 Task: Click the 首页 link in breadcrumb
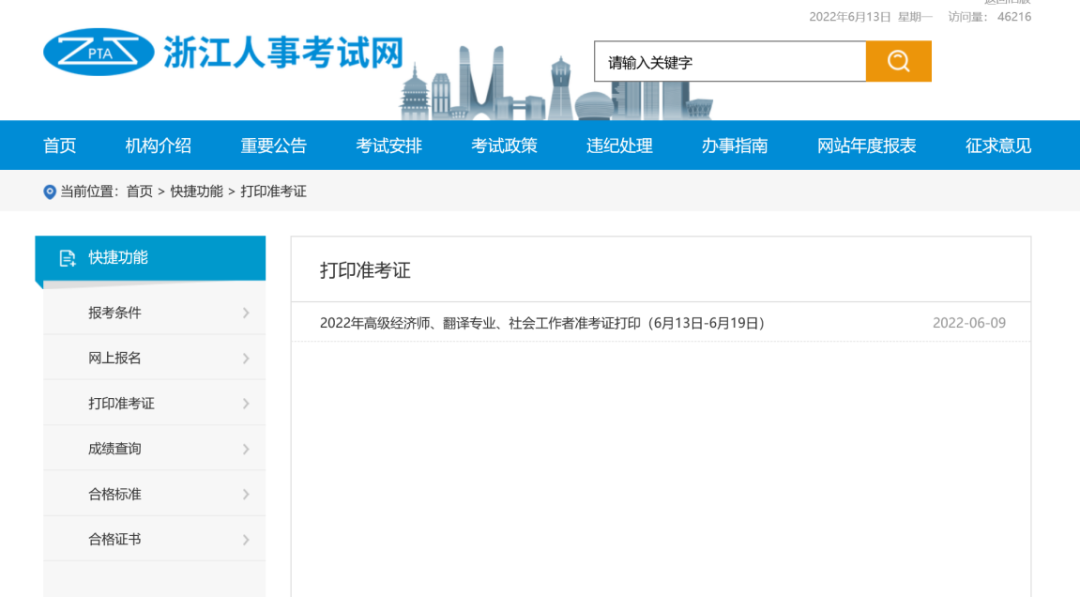coord(139,192)
